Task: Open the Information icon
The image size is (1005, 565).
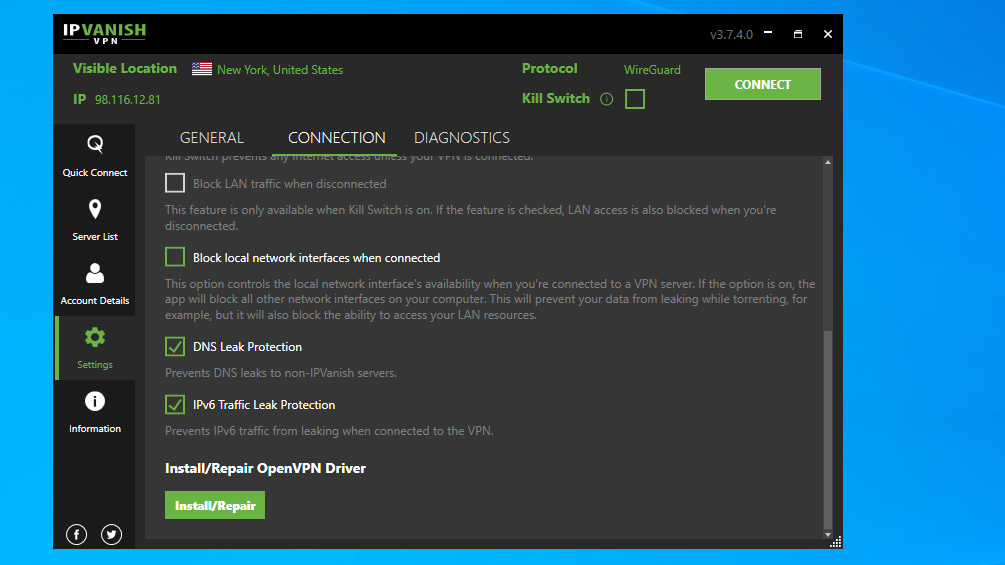Action: [95, 402]
